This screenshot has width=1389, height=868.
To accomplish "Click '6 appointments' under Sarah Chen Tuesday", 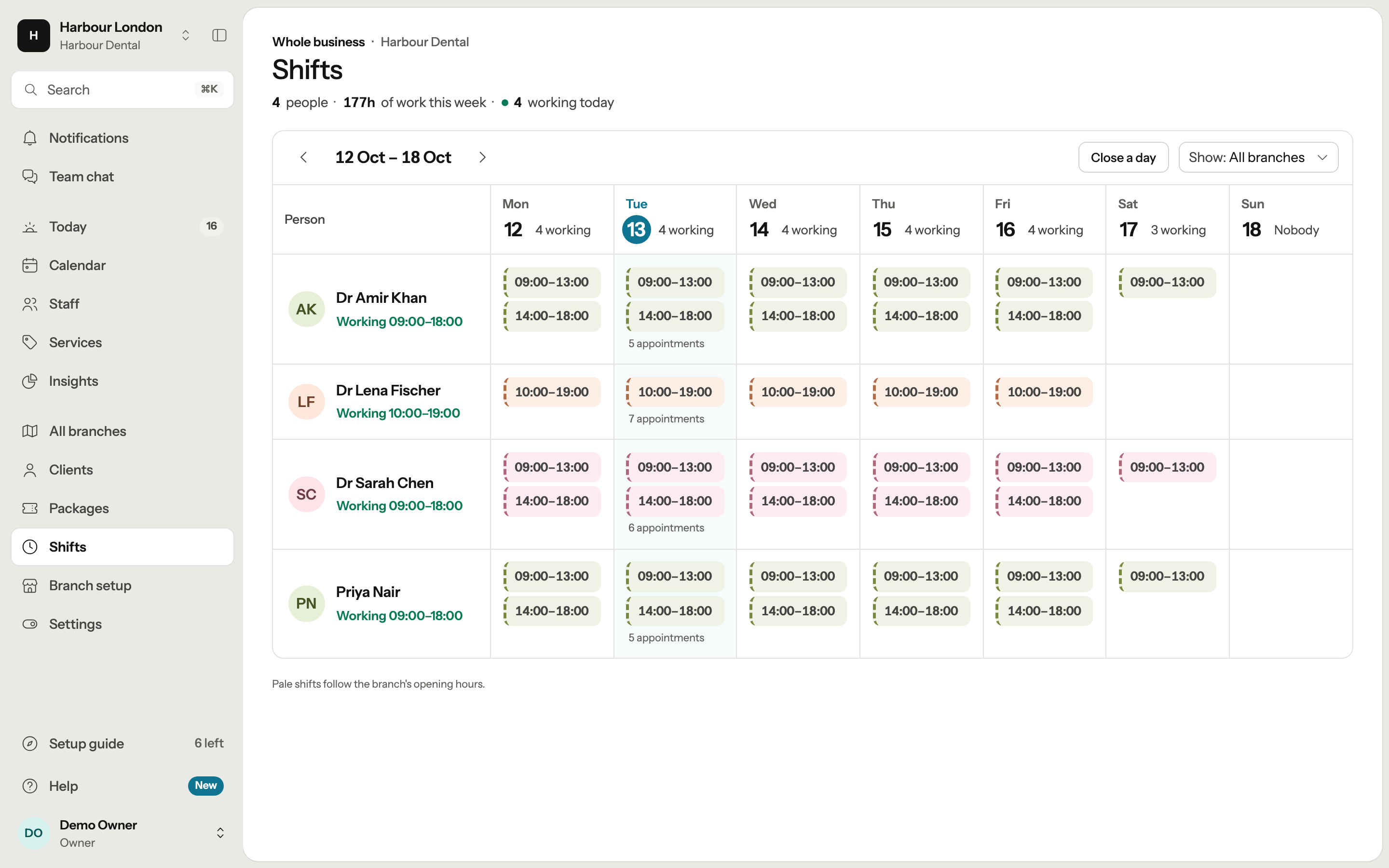I will pyautogui.click(x=666, y=528).
